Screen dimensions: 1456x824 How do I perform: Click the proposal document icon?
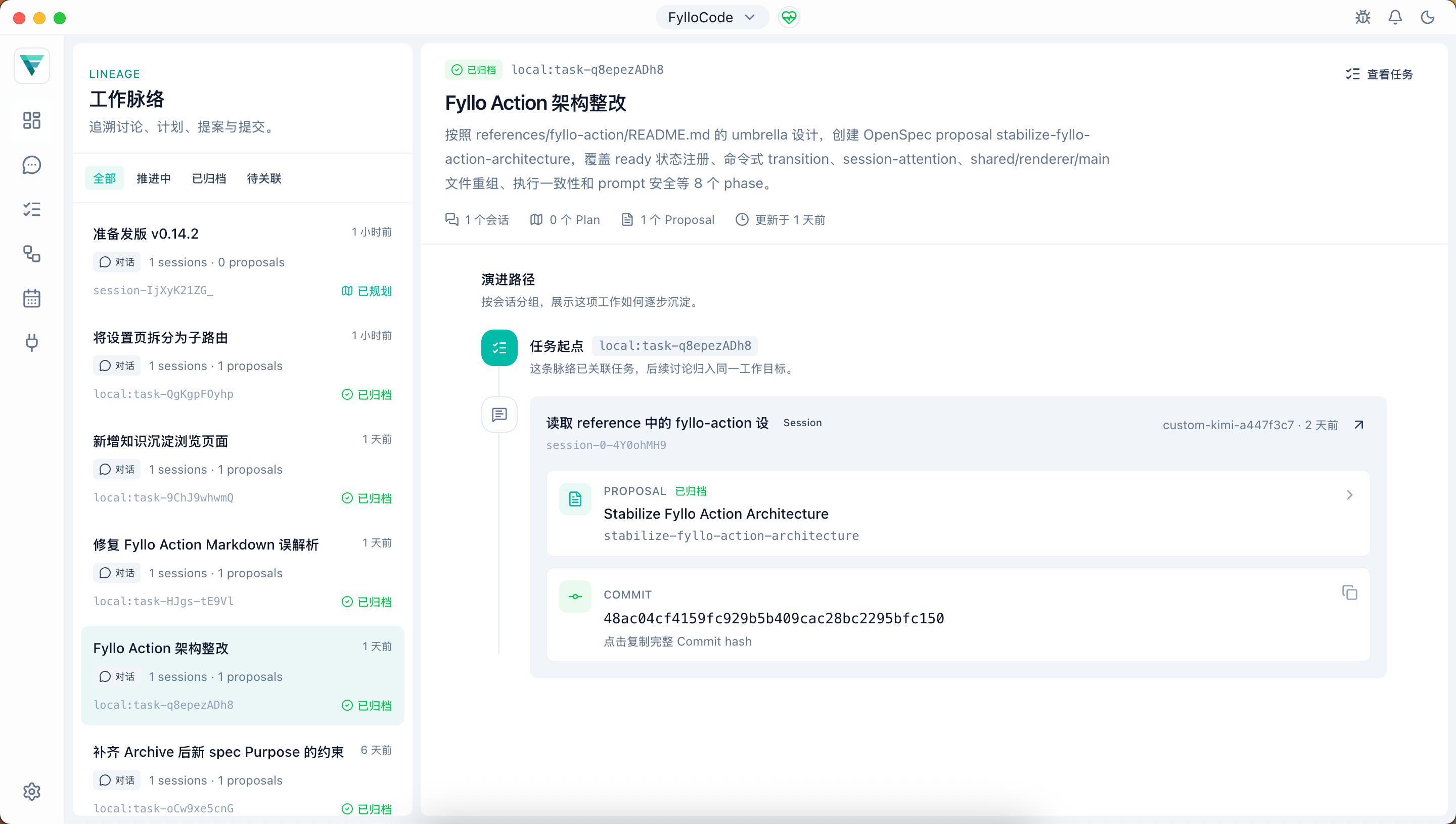[575, 498]
